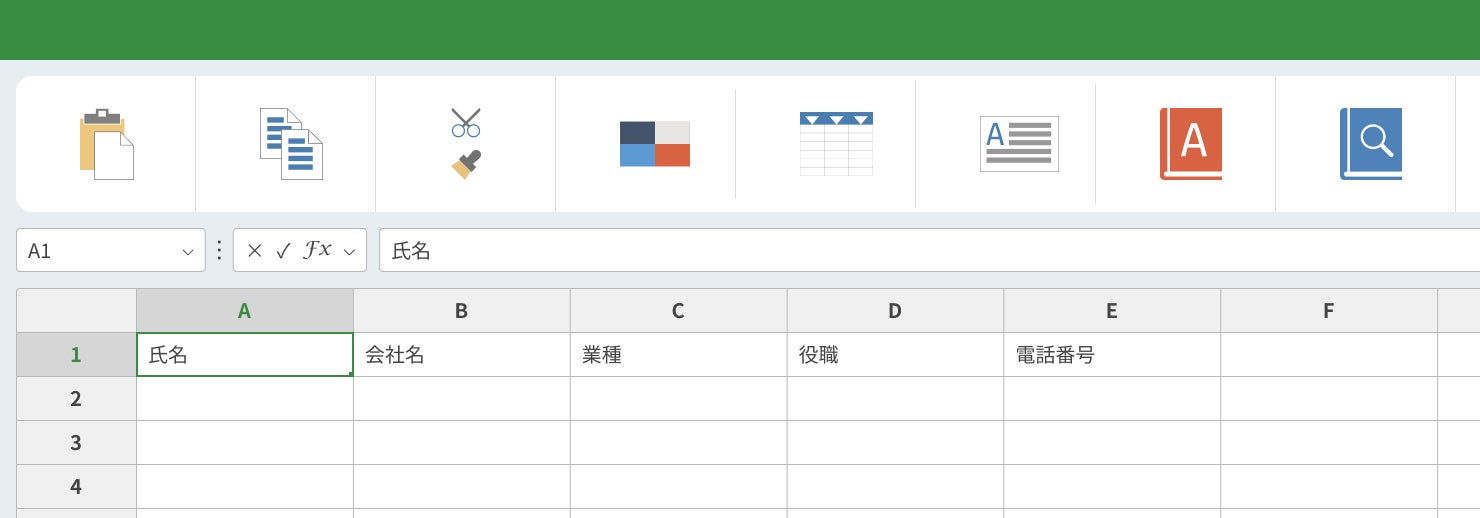Click the Paste clipboard icon
Screen dimensions: 1480x518
point(106,144)
